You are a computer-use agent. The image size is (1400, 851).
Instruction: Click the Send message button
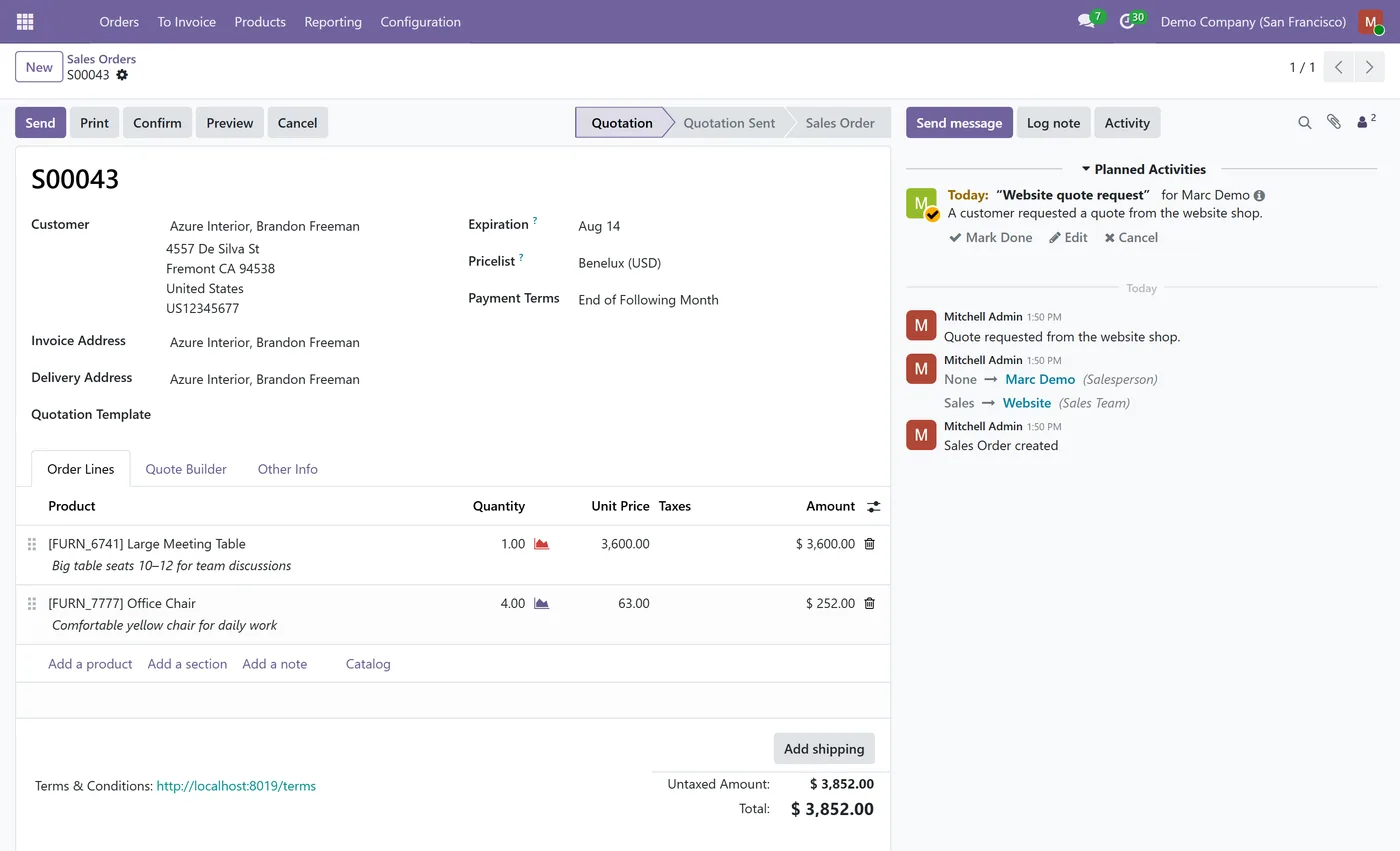(x=959, y=123)
